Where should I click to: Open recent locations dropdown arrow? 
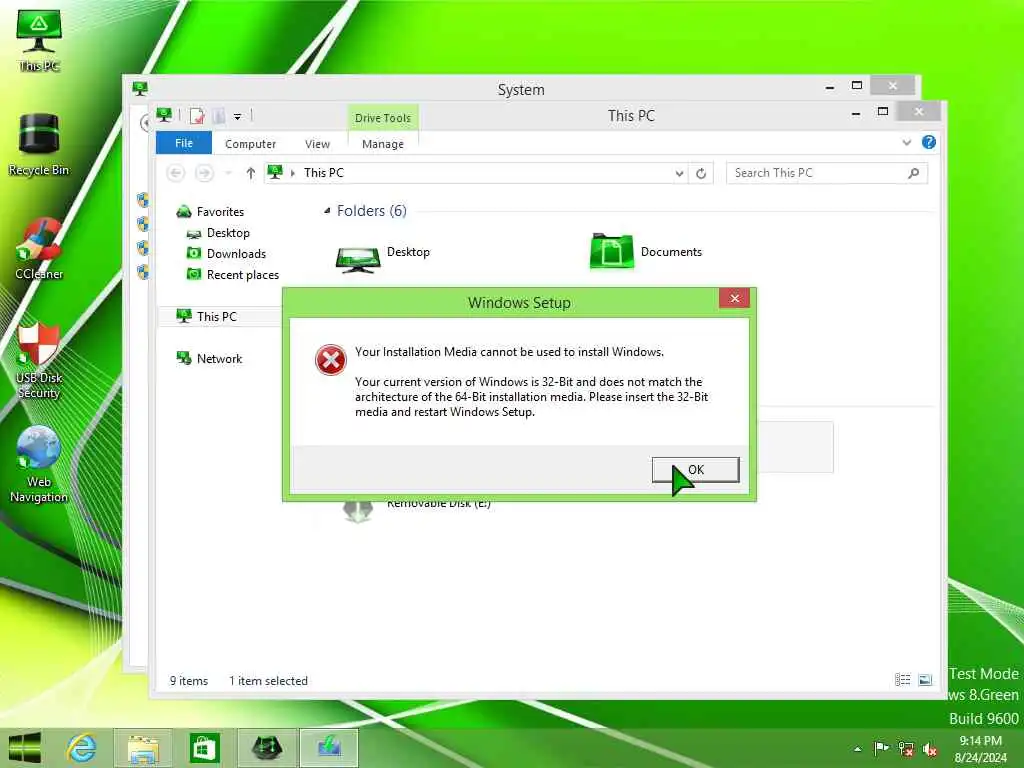[228, 173]
